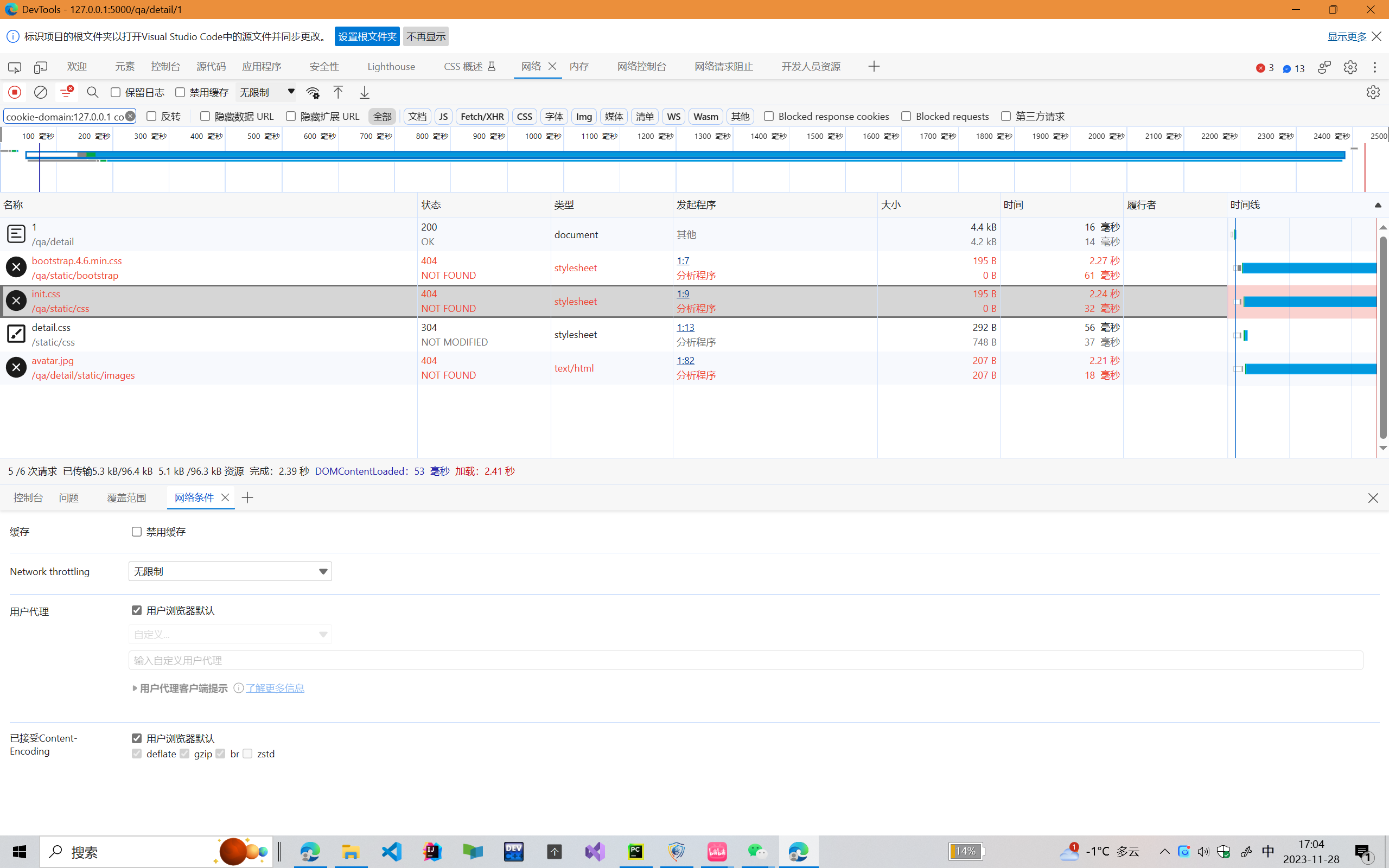The image size is (1389, 868).
Task: Toggle the device emulation icon
Action: (41, 67)
